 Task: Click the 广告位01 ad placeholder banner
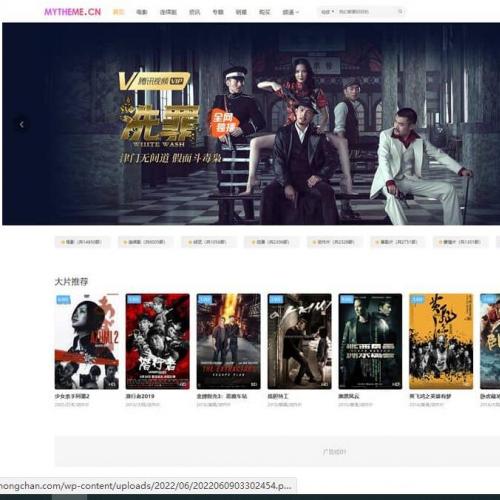tap(277, 452)
